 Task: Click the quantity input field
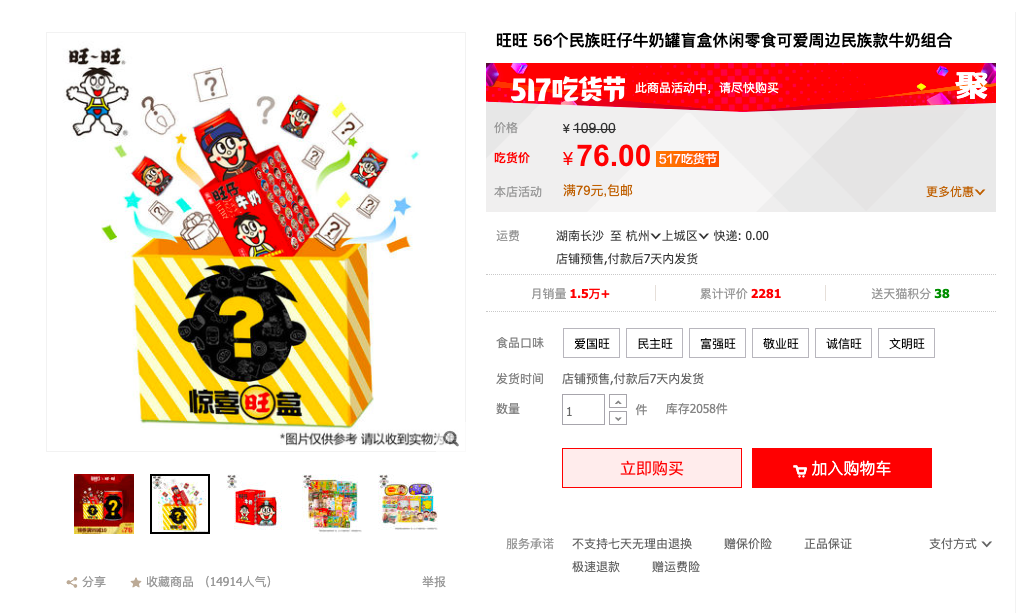pos(583,410)
